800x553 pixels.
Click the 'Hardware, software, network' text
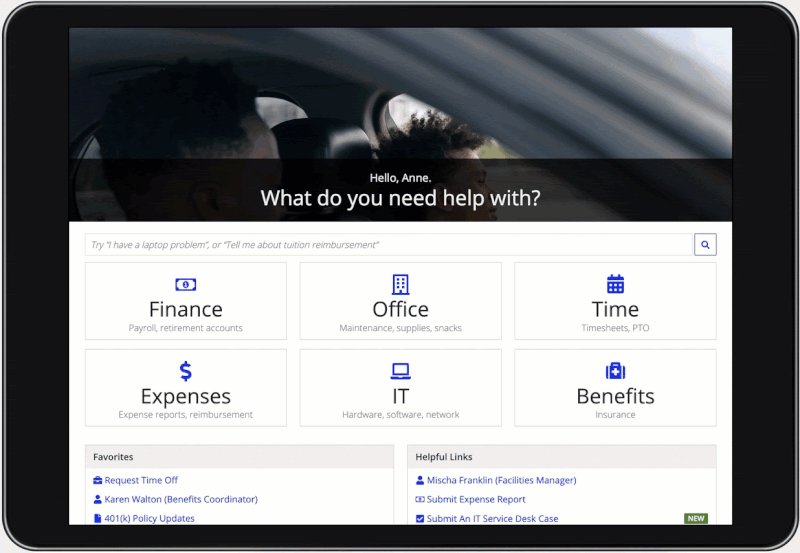pyautogui.click(x=401, y=415)
